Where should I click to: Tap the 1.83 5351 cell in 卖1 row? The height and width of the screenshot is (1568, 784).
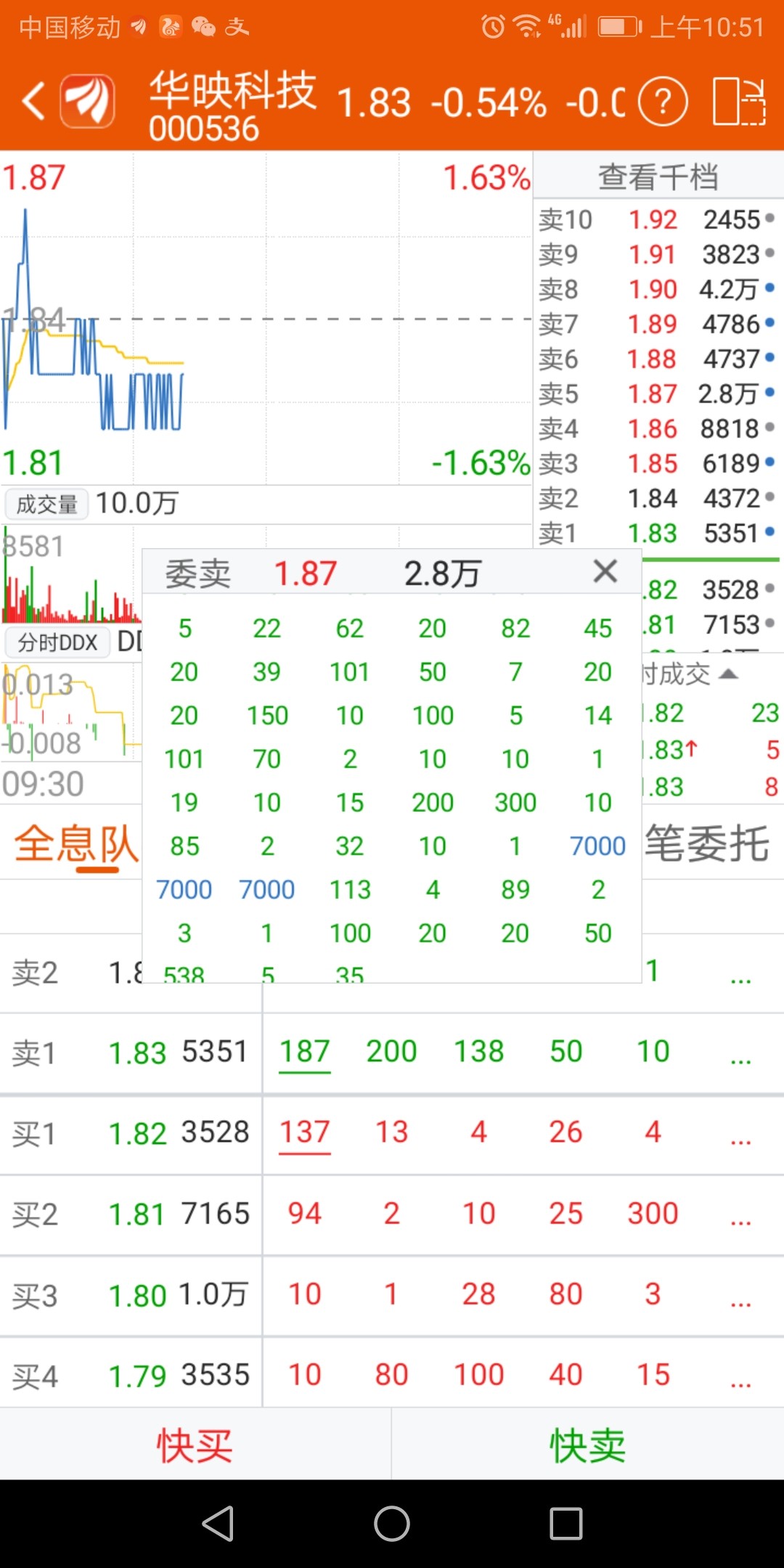click(x=178, y=1053)
